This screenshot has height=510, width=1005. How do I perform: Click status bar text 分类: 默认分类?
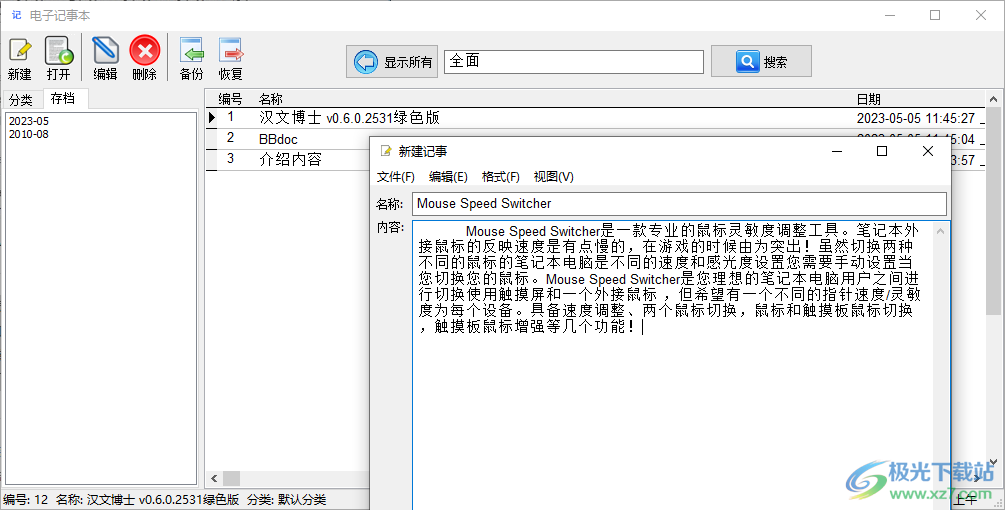(287, 500)
